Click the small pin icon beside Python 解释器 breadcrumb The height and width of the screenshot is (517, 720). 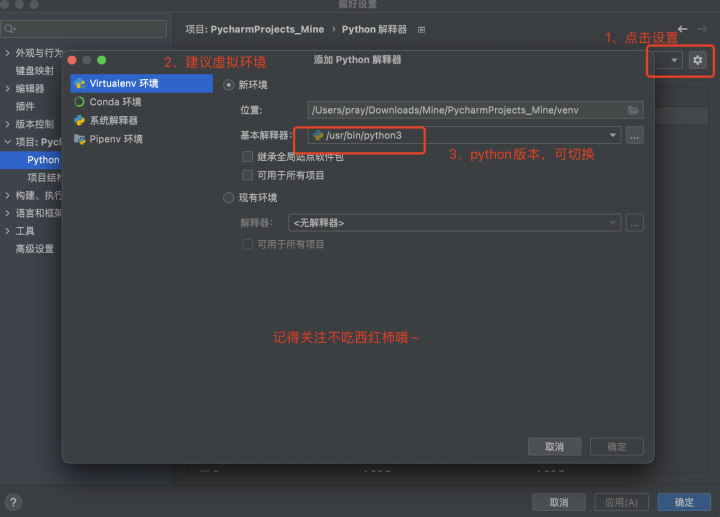422,30
